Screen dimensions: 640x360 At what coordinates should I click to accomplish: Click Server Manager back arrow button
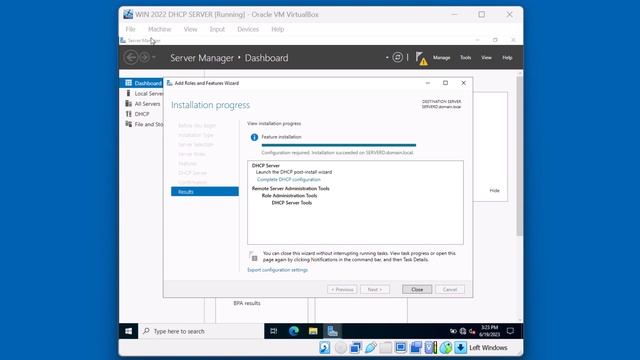(x=131, y=58)
